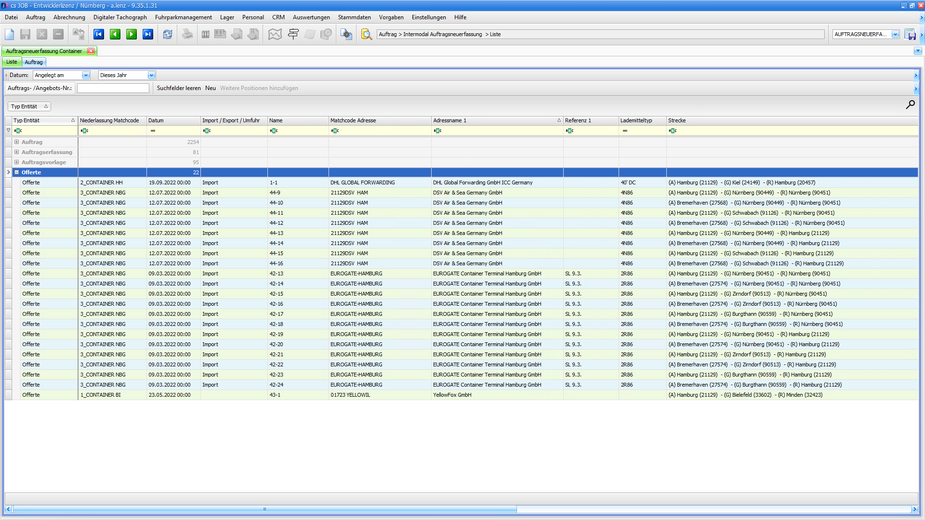Sort by Datum column header
The image size is (925, 520).
173,120
